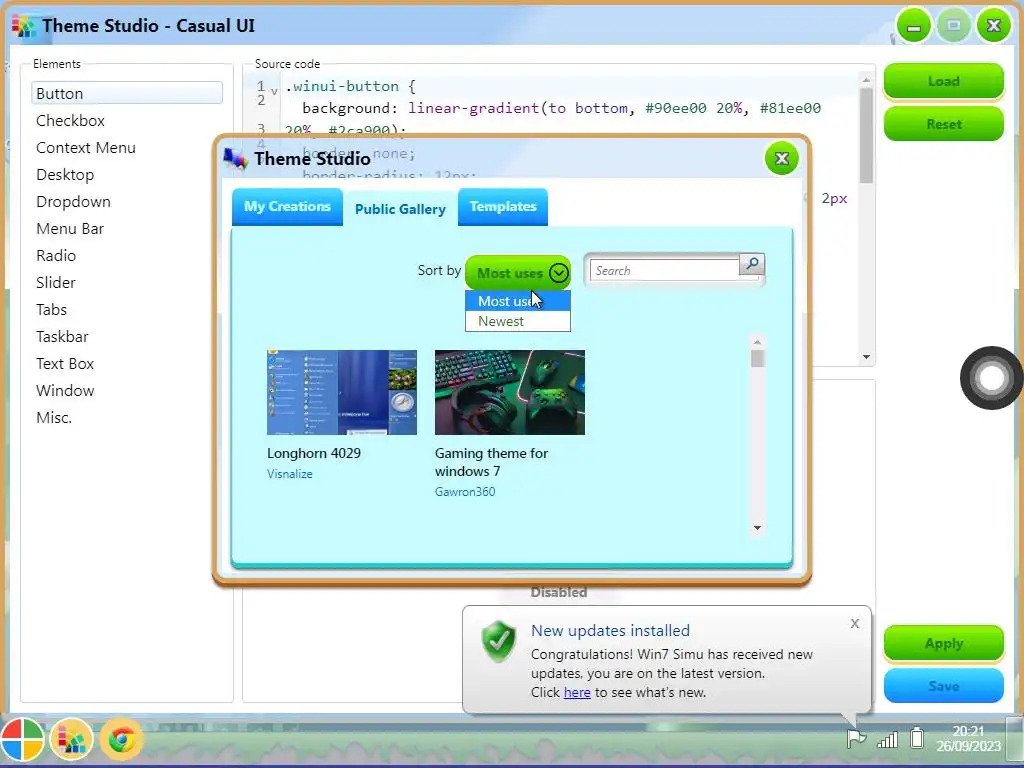The image size is (1024, 768).
Task: Switch to the Public Gallery tab
Action: pyautogui.click(x=400, y=209)
